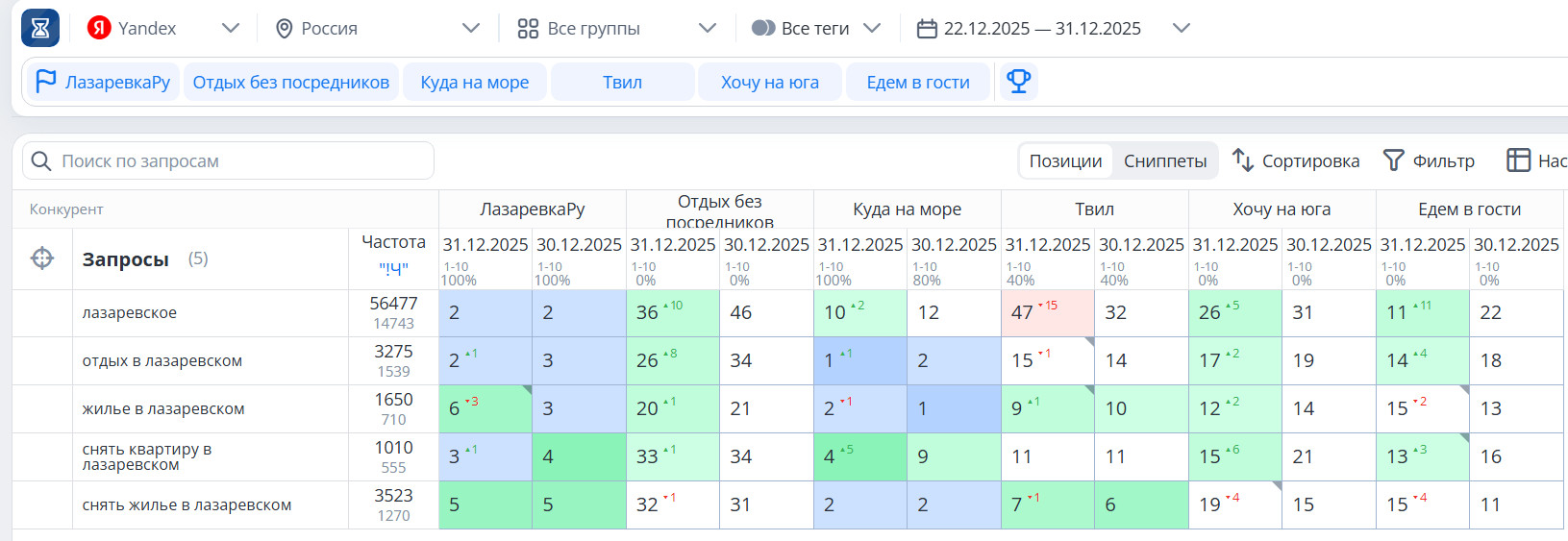Select the Твил competitor tab

622,83
